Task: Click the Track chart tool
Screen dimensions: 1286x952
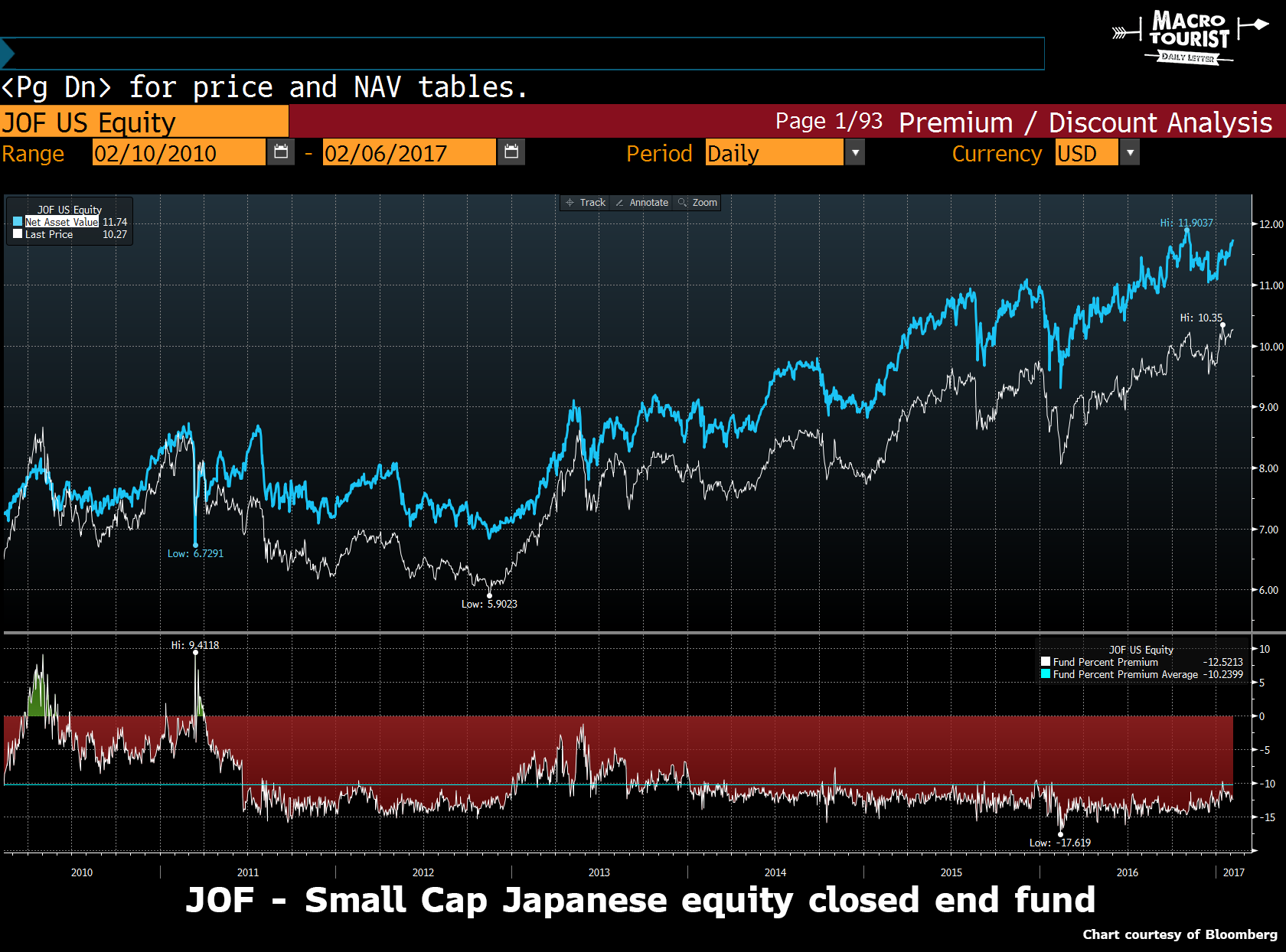Action: click(586, 203)
